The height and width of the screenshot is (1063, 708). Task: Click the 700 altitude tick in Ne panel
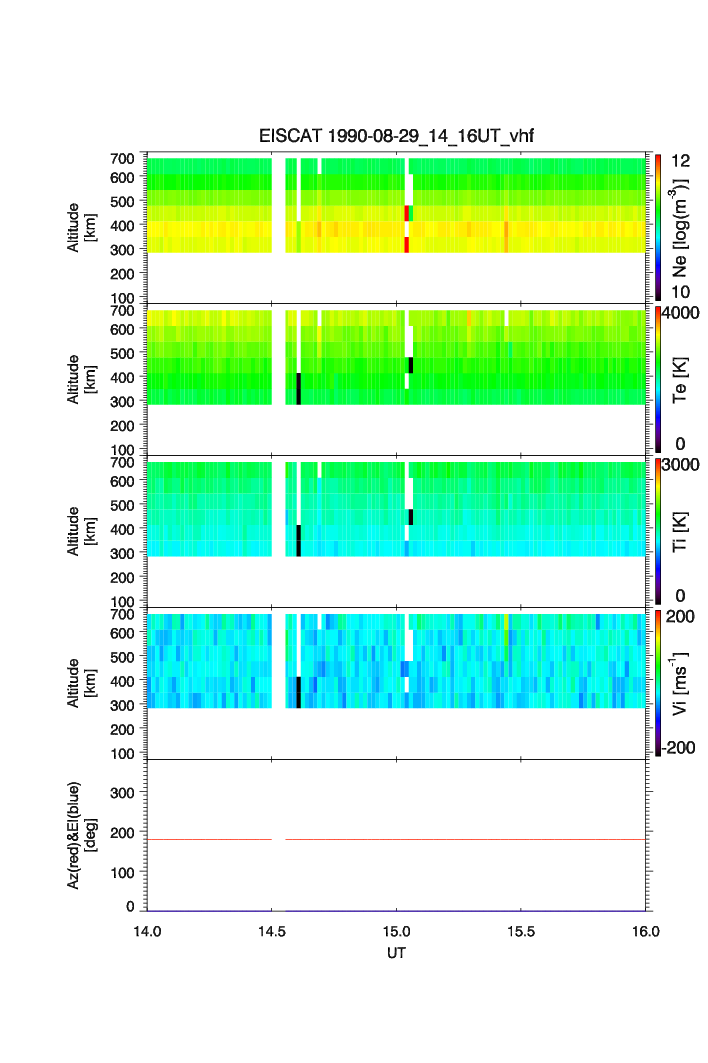click(123, 159)
